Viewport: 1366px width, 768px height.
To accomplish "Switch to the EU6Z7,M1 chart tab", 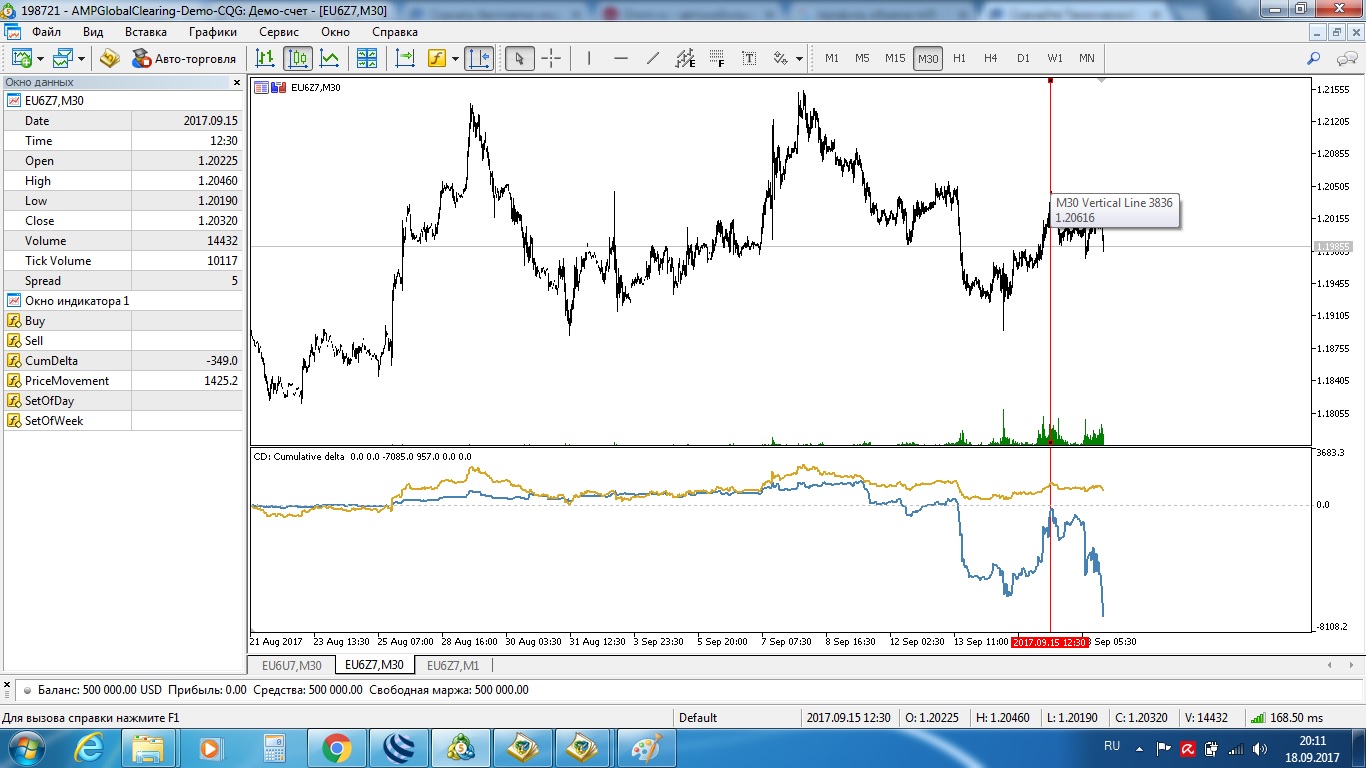I will pyautogui.click(x=453, y=665).
